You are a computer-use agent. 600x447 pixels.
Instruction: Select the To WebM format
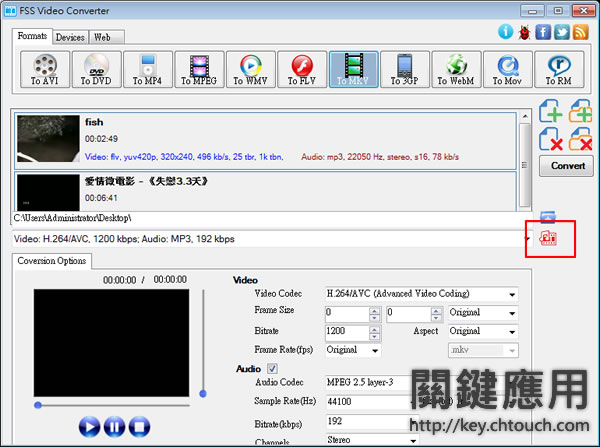(x=456, y=69)
